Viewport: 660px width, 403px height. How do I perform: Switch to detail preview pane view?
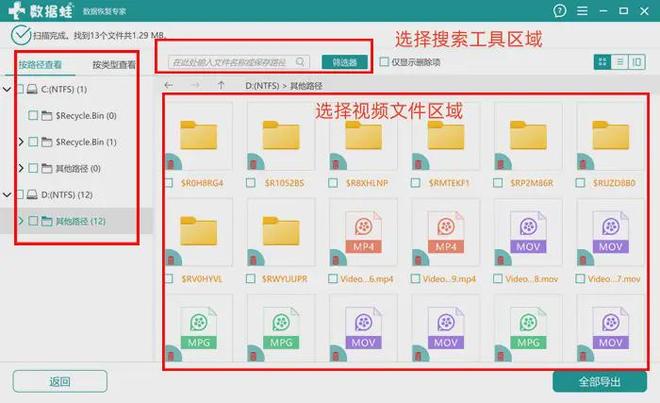(636, 62)
